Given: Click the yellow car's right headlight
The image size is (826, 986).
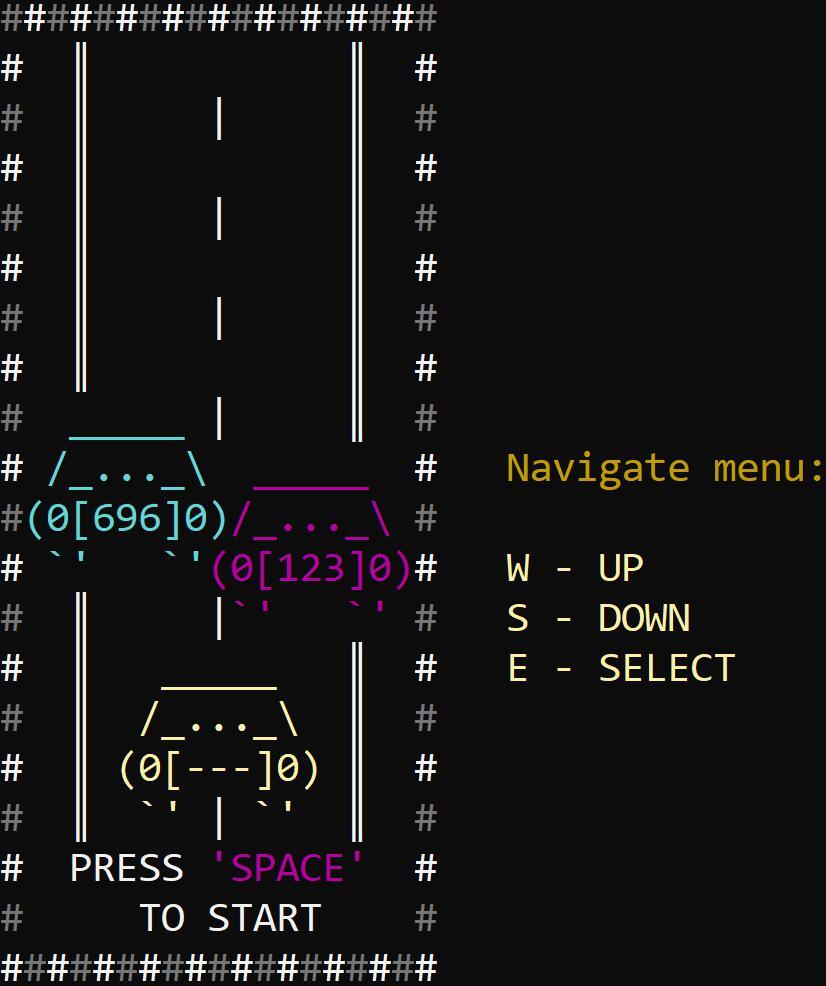Looking at the screenshot, I should 289,768.
